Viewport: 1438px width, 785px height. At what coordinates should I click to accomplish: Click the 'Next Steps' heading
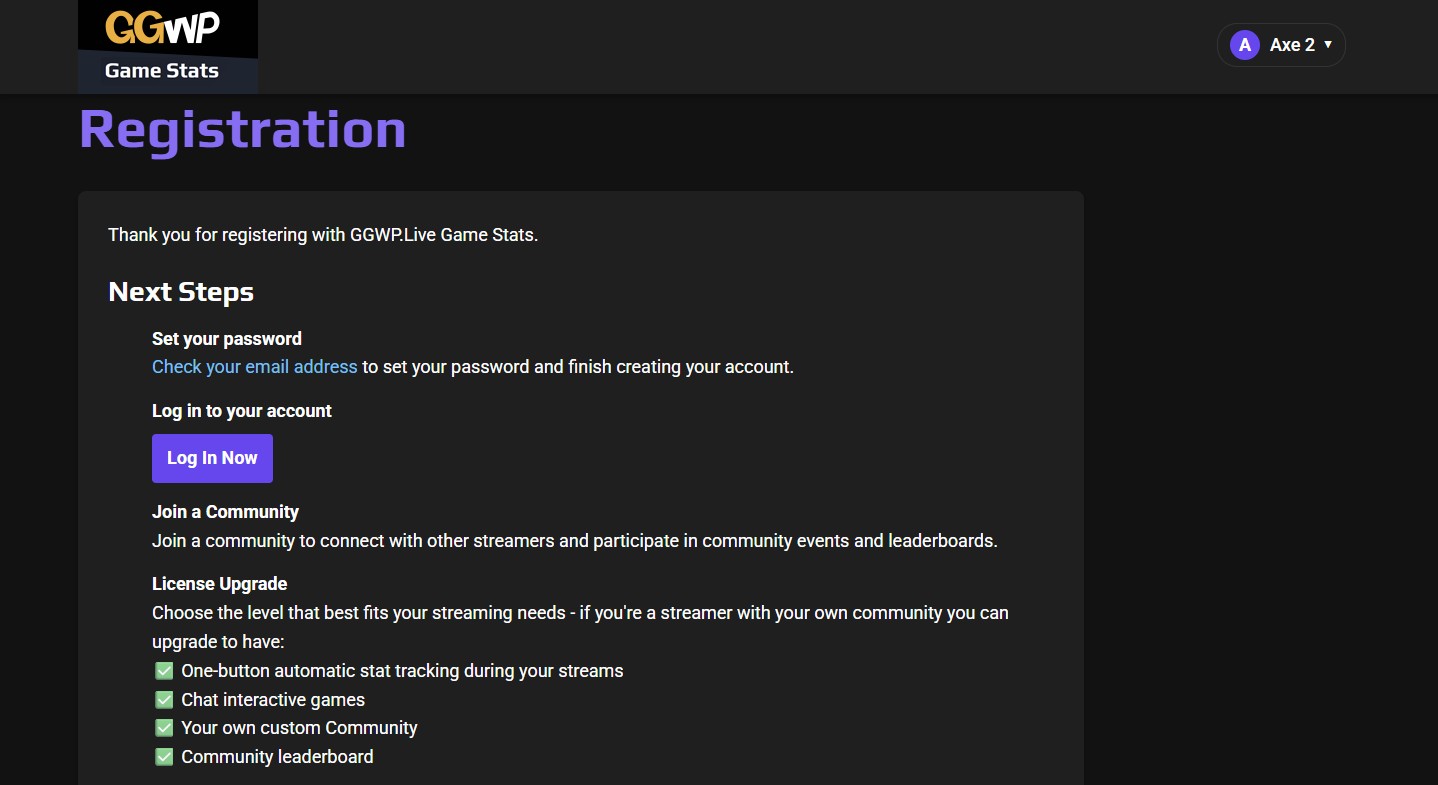[181, 292]
